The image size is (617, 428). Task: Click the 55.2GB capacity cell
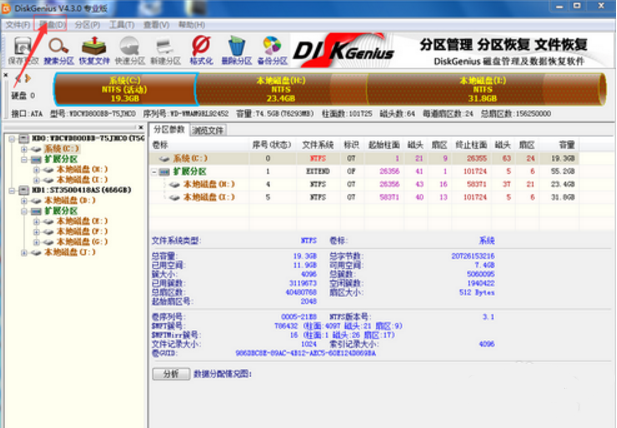563,172
